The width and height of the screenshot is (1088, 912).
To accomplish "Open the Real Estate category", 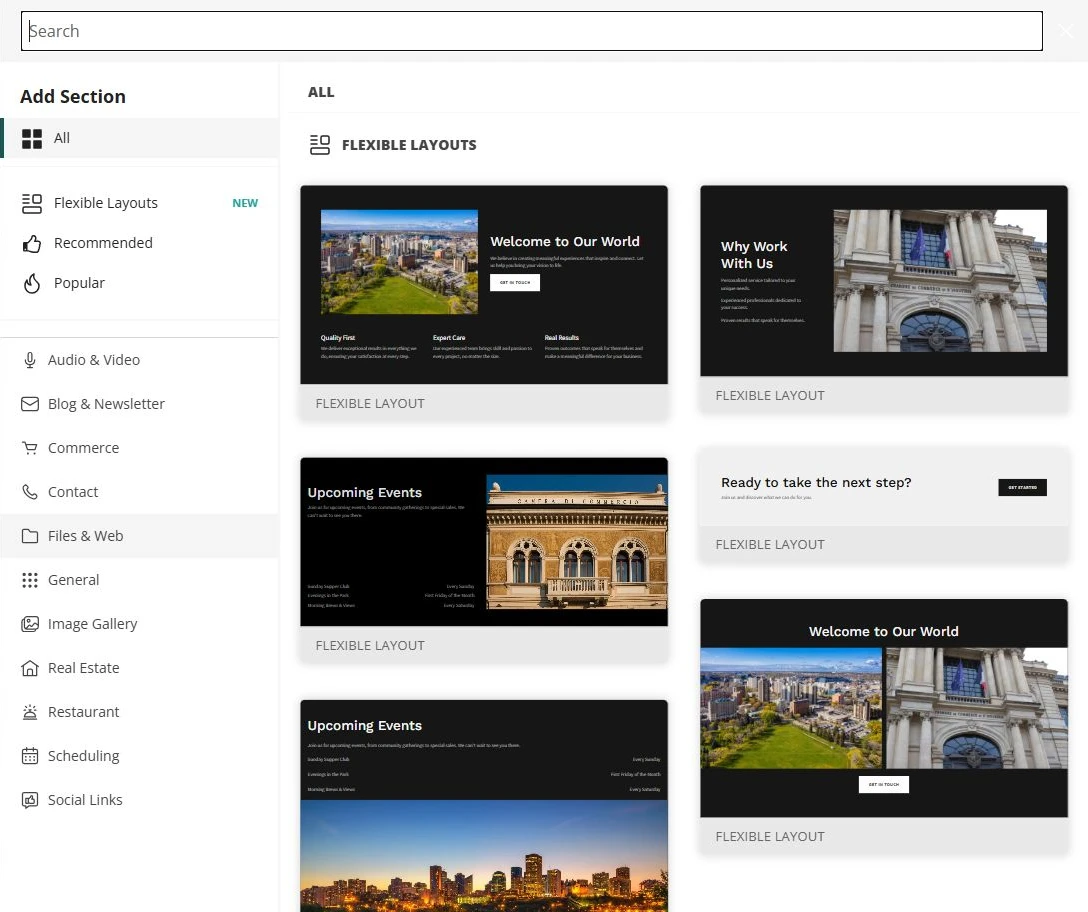I will point(139,668).
